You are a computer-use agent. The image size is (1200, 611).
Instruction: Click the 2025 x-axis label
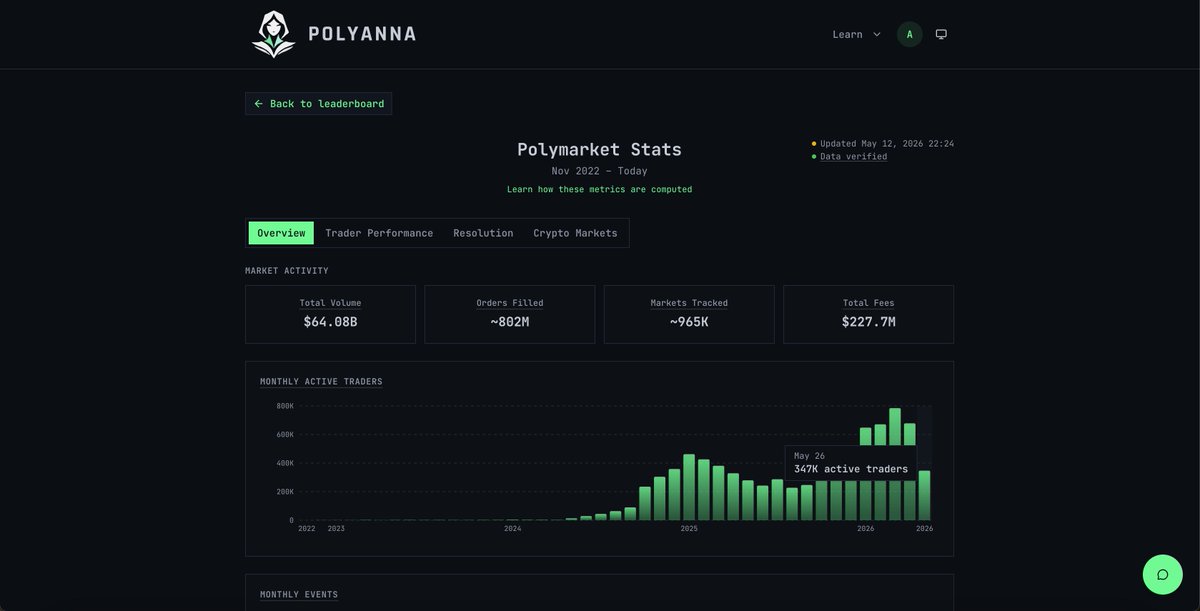(689, 528)
